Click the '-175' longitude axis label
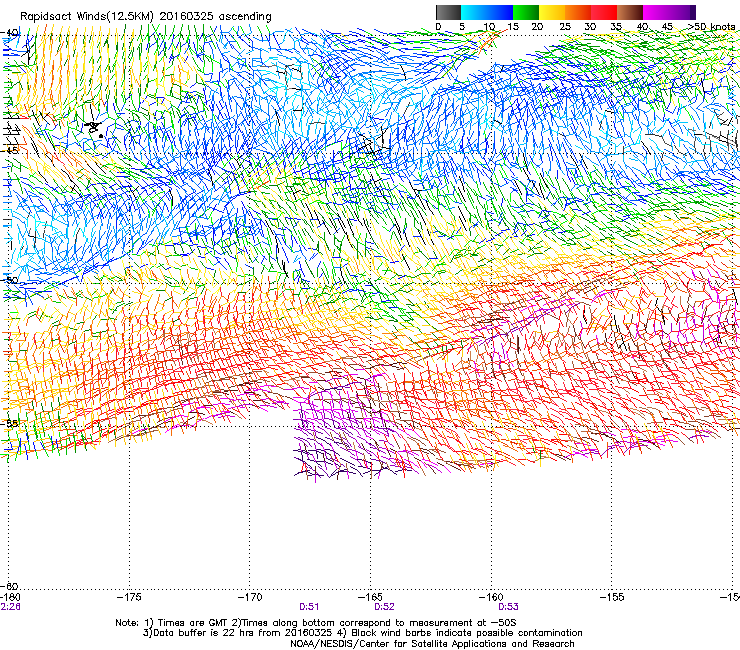 click(129, 598)
